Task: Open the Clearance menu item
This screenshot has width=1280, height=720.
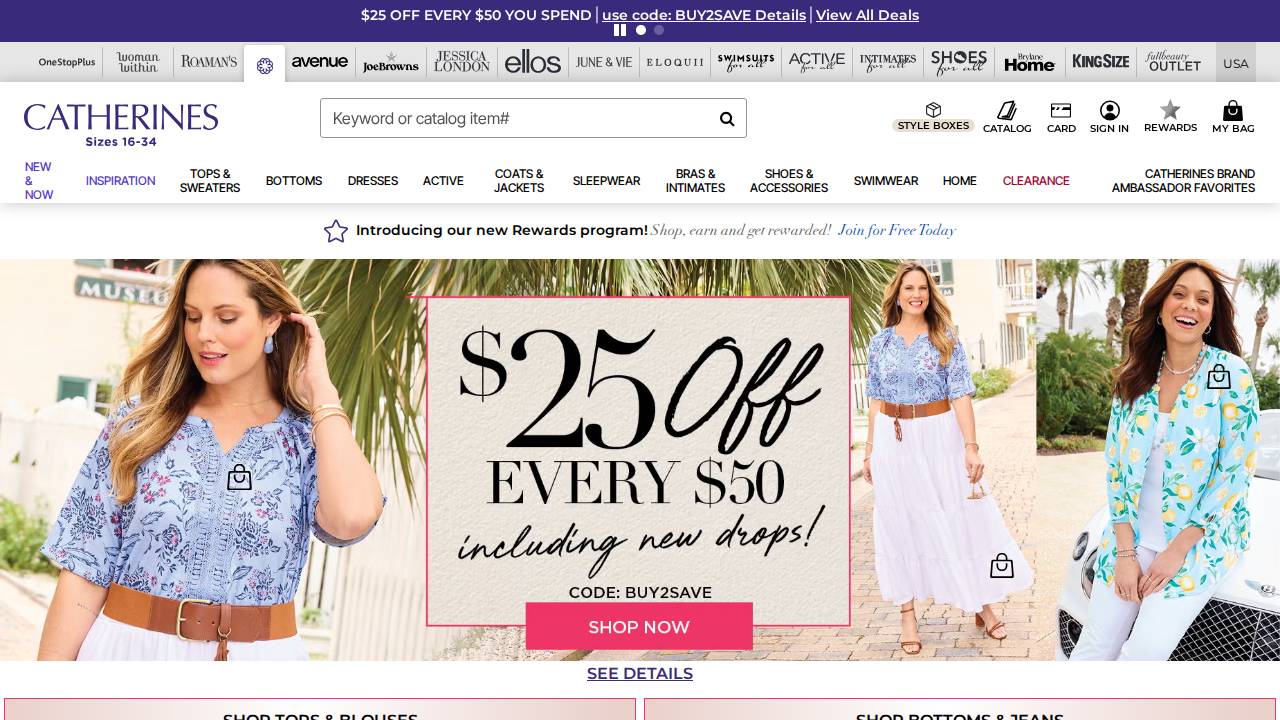Action: (x=1036, y=181)
